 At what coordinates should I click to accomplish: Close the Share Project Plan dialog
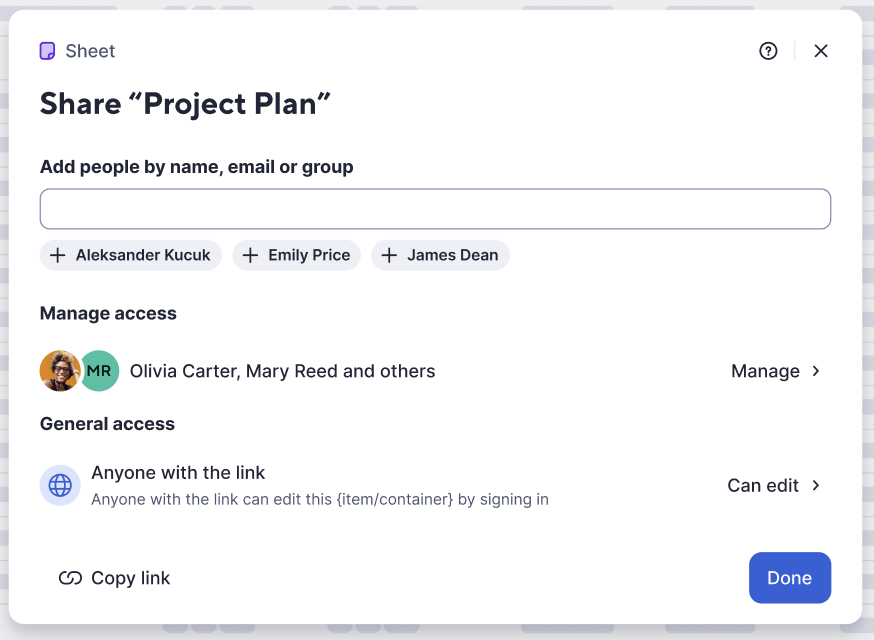821,50
